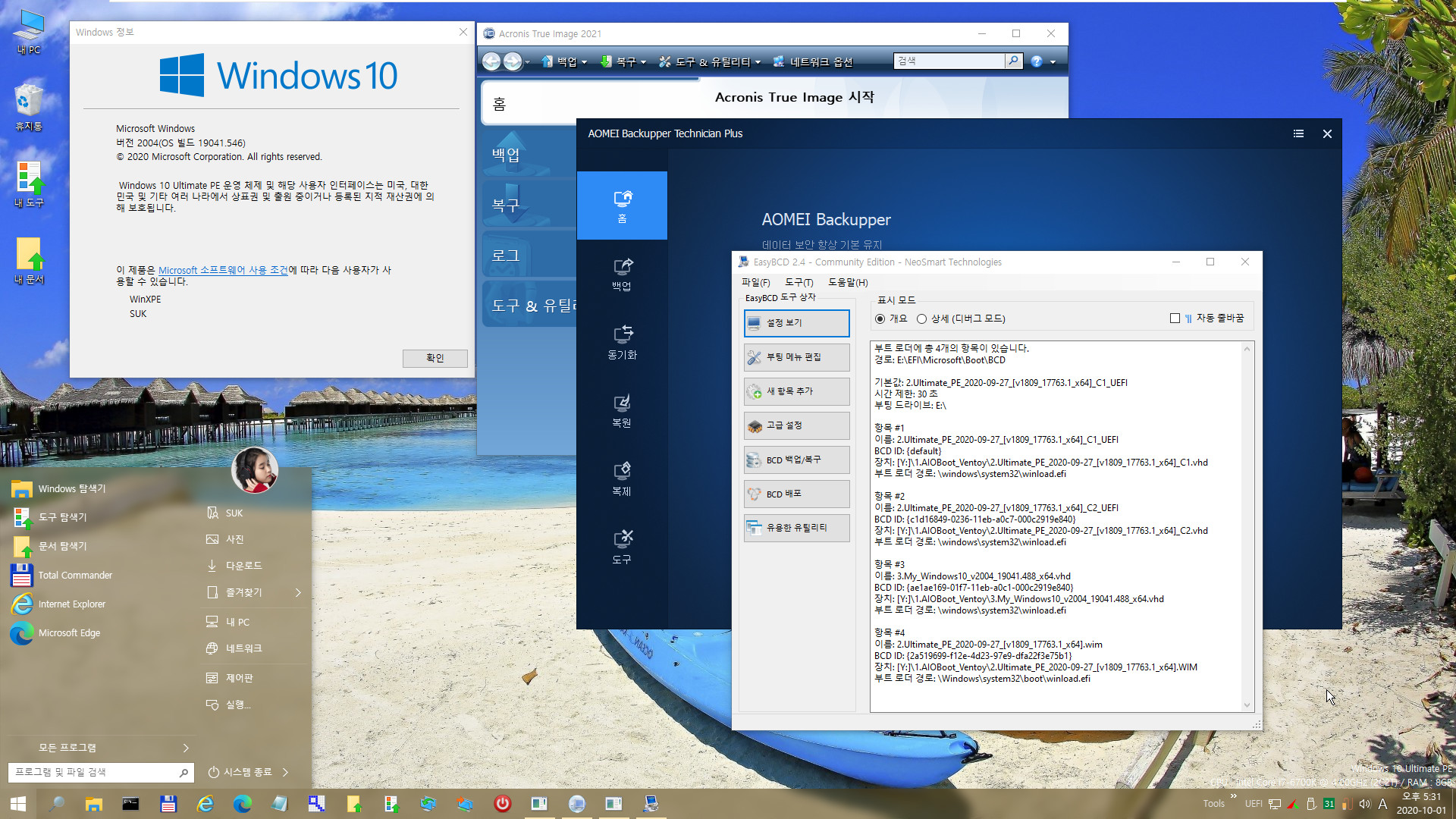Open 내 도구 desktop icon
Screen dimensions: 1456x819
[29, 184]
